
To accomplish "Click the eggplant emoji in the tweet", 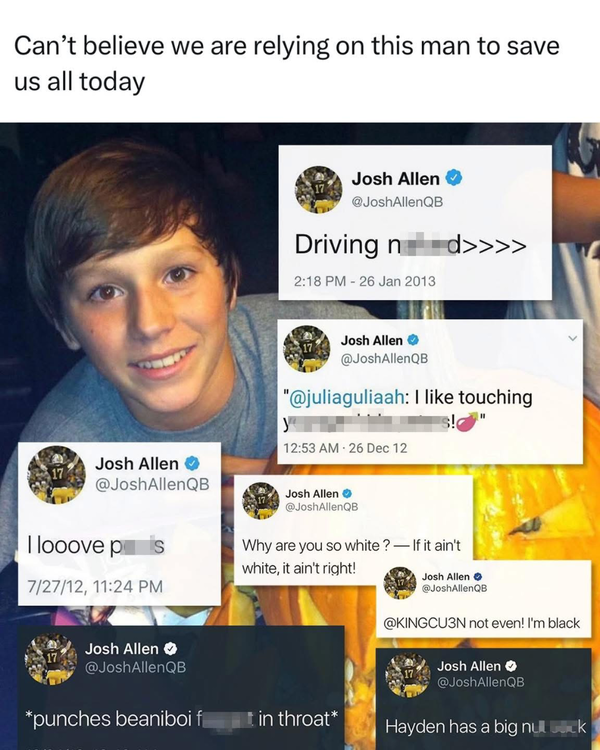I will 468,422.
